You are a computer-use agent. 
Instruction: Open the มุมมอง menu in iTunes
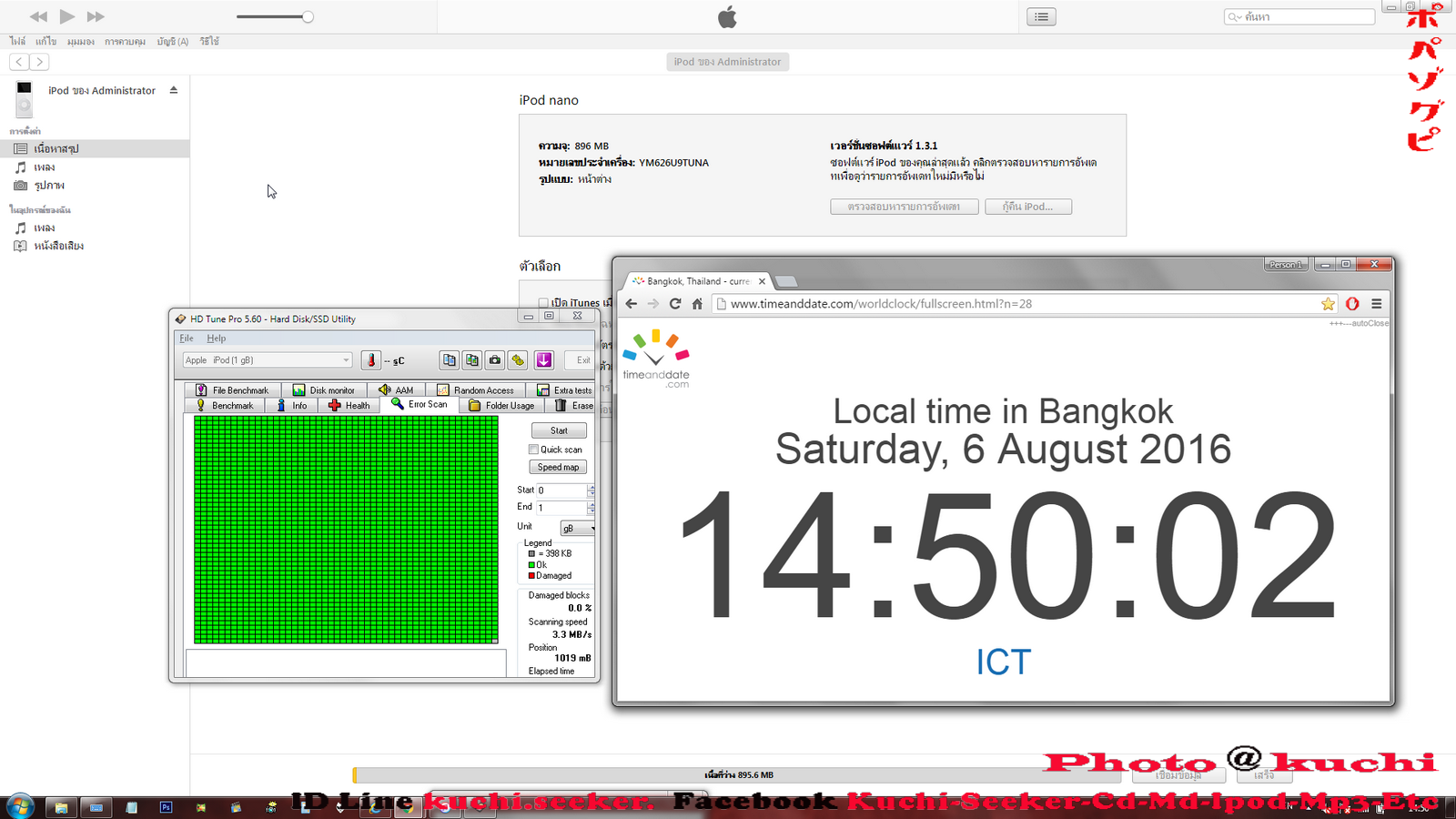(x=80, y=42)
